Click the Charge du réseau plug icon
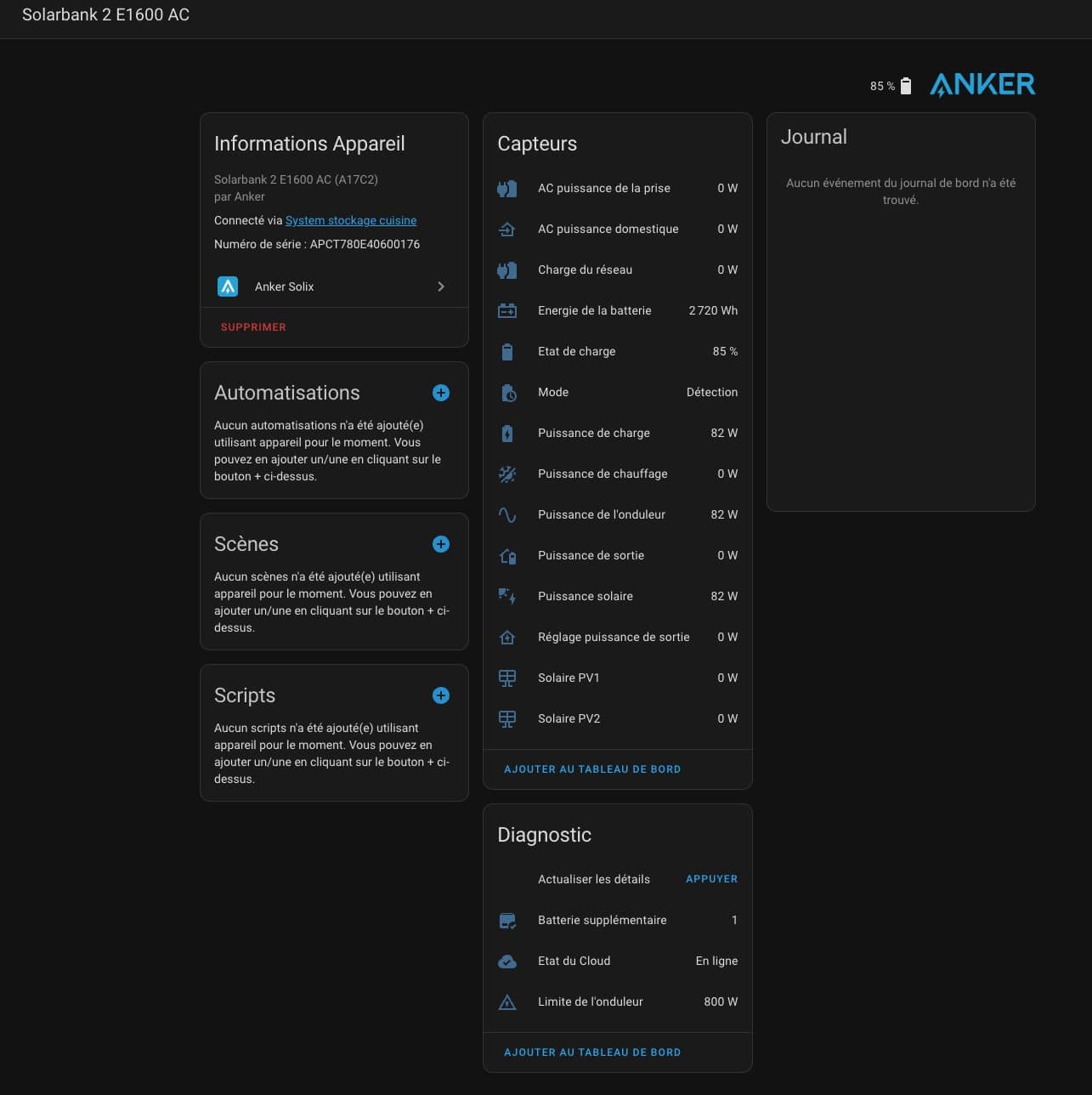This screenshot has width=1092, height=1095. pos(507,269)
